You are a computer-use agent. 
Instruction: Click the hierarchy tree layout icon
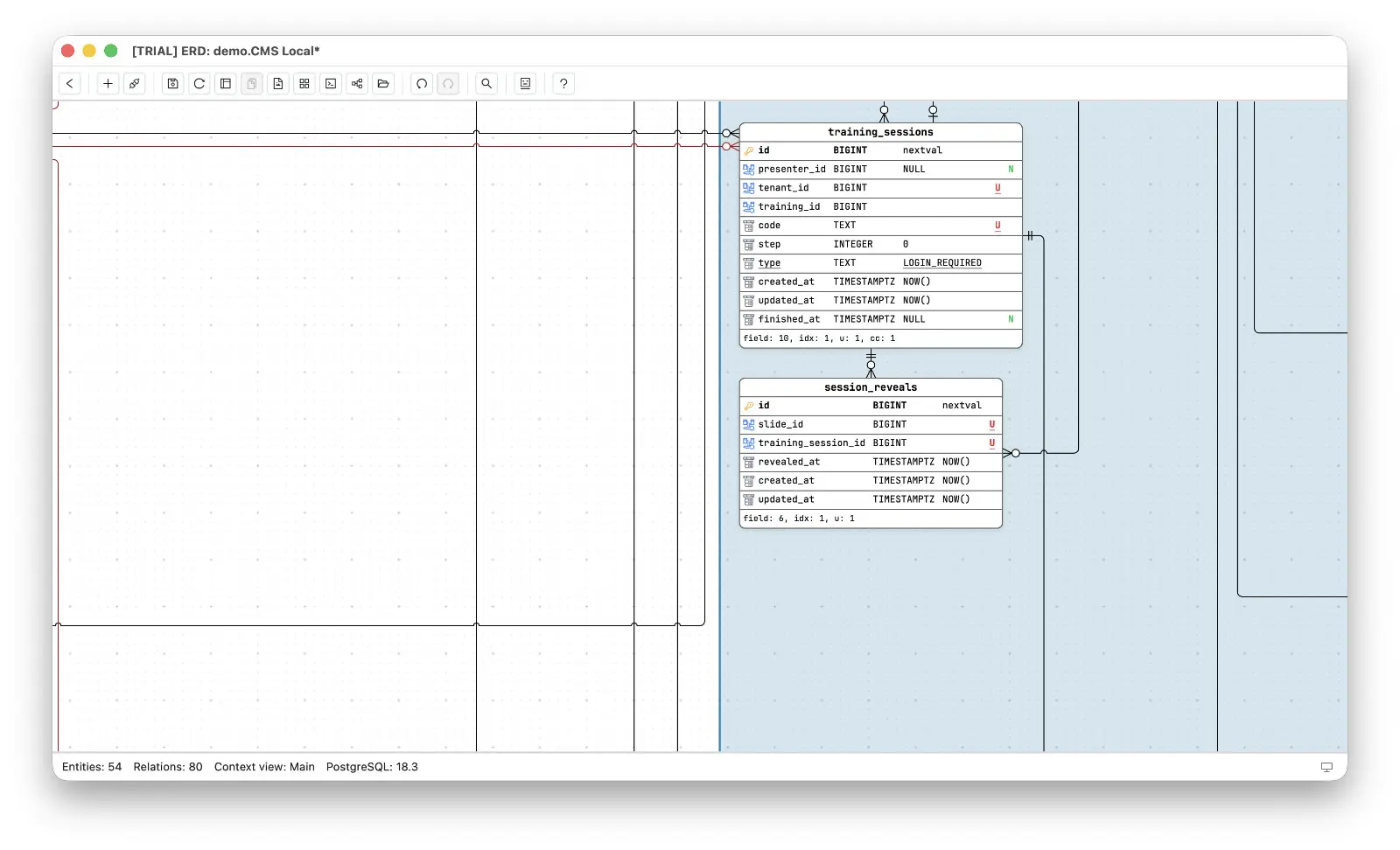point(357,84)
